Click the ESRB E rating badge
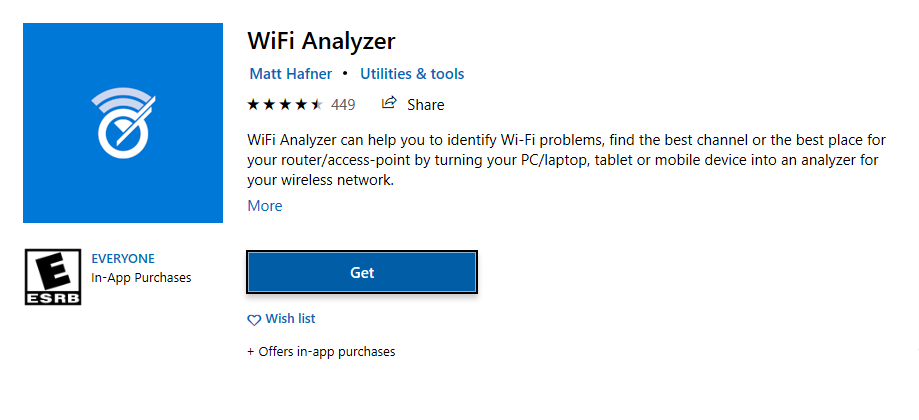The width and height of the screenshot is (919, 420). pyautogui.click(x=53, y=276)
